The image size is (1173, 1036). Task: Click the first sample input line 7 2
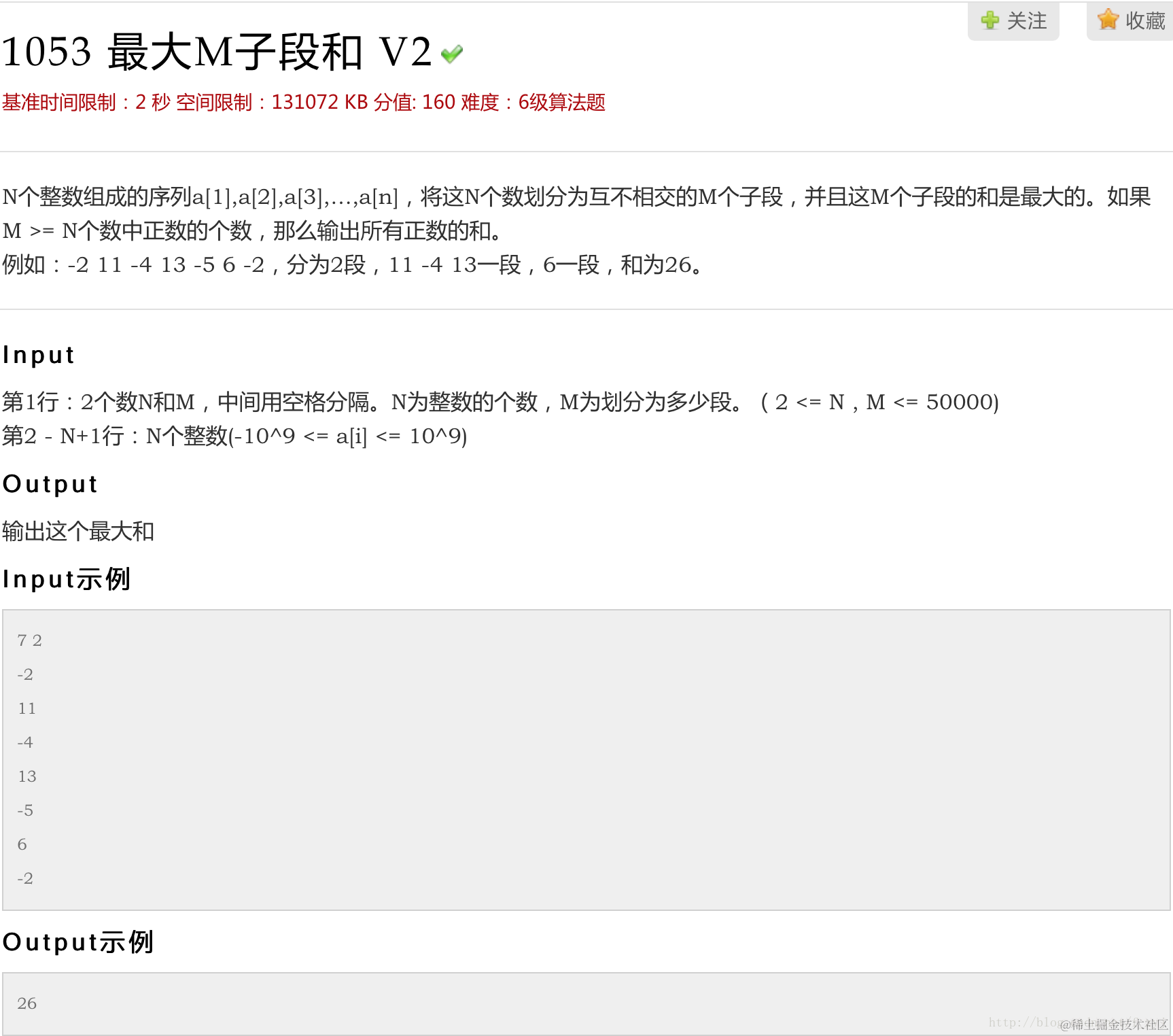(30, 640)
